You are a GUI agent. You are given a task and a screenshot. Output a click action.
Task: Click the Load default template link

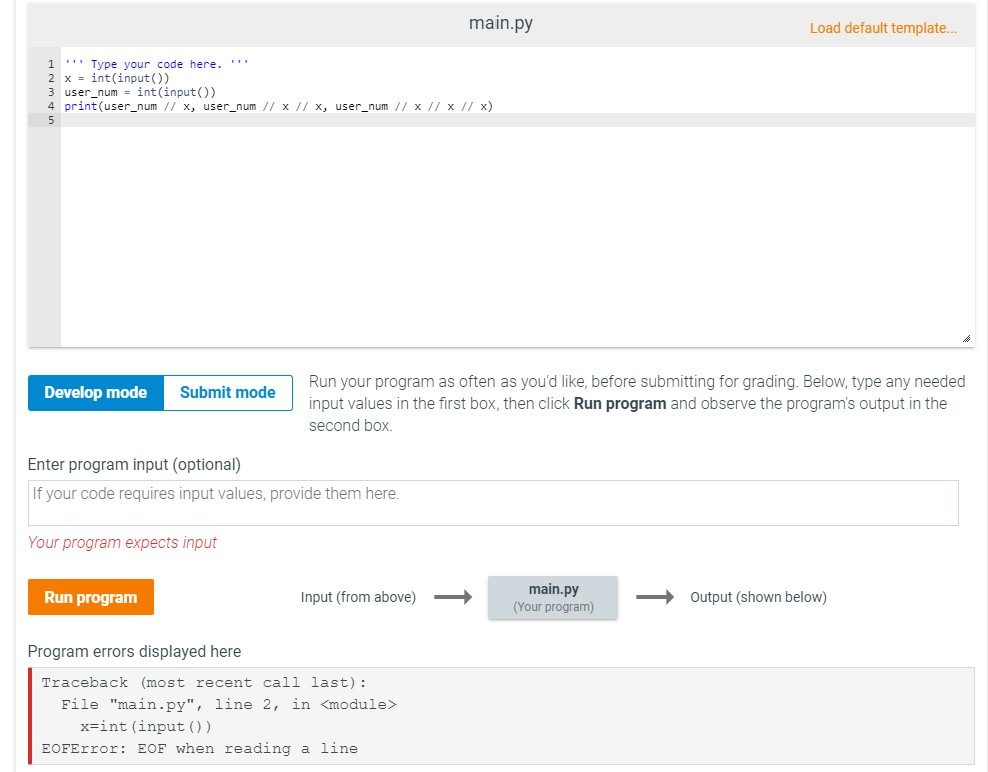[x=884, y=28]
